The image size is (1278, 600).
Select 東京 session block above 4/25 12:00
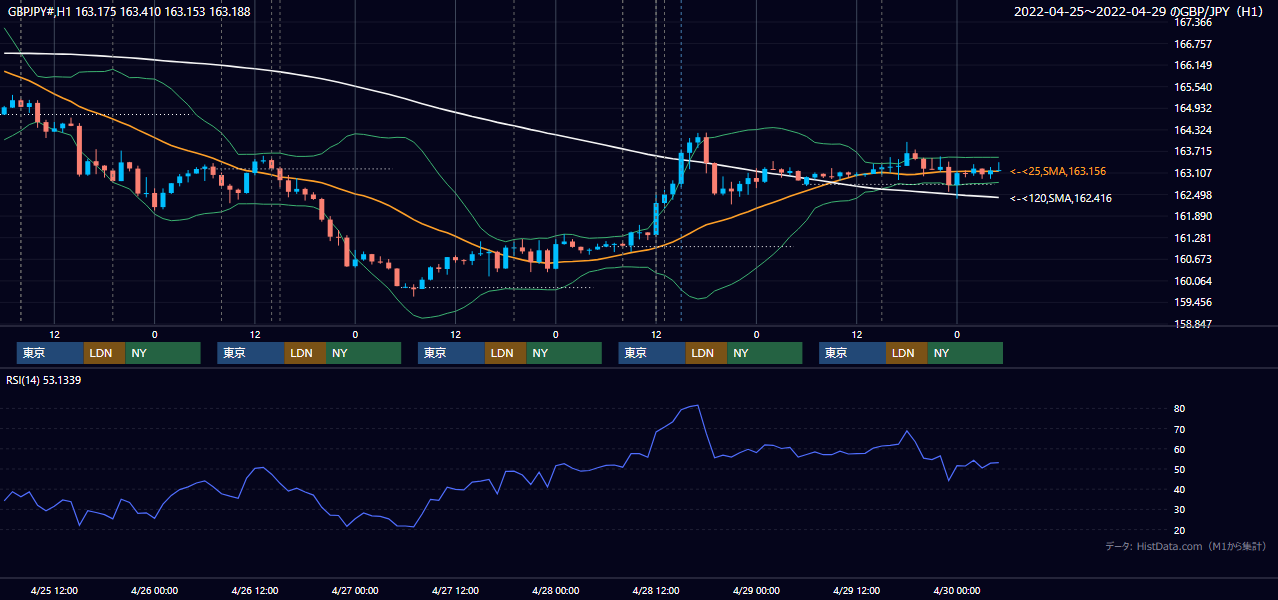50,353
